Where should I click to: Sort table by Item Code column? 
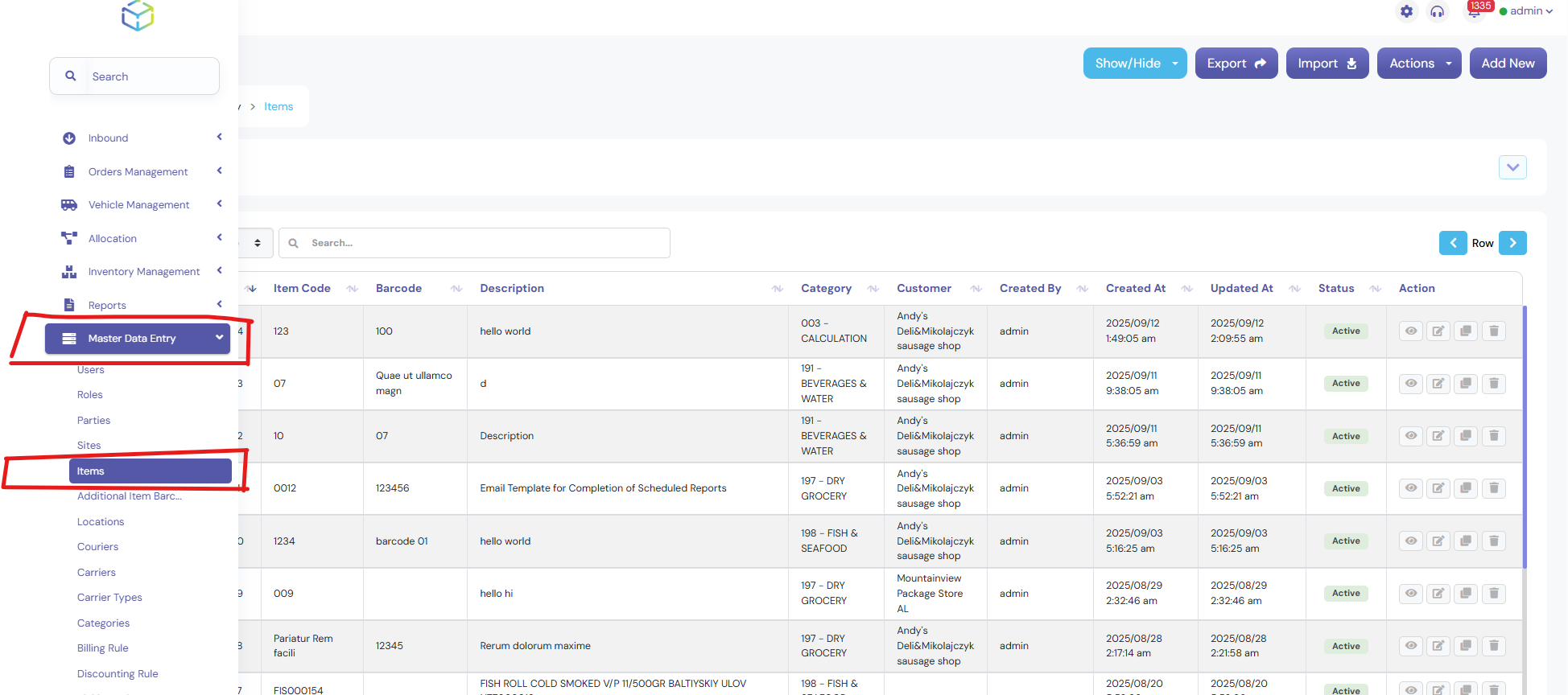point(302,289)
